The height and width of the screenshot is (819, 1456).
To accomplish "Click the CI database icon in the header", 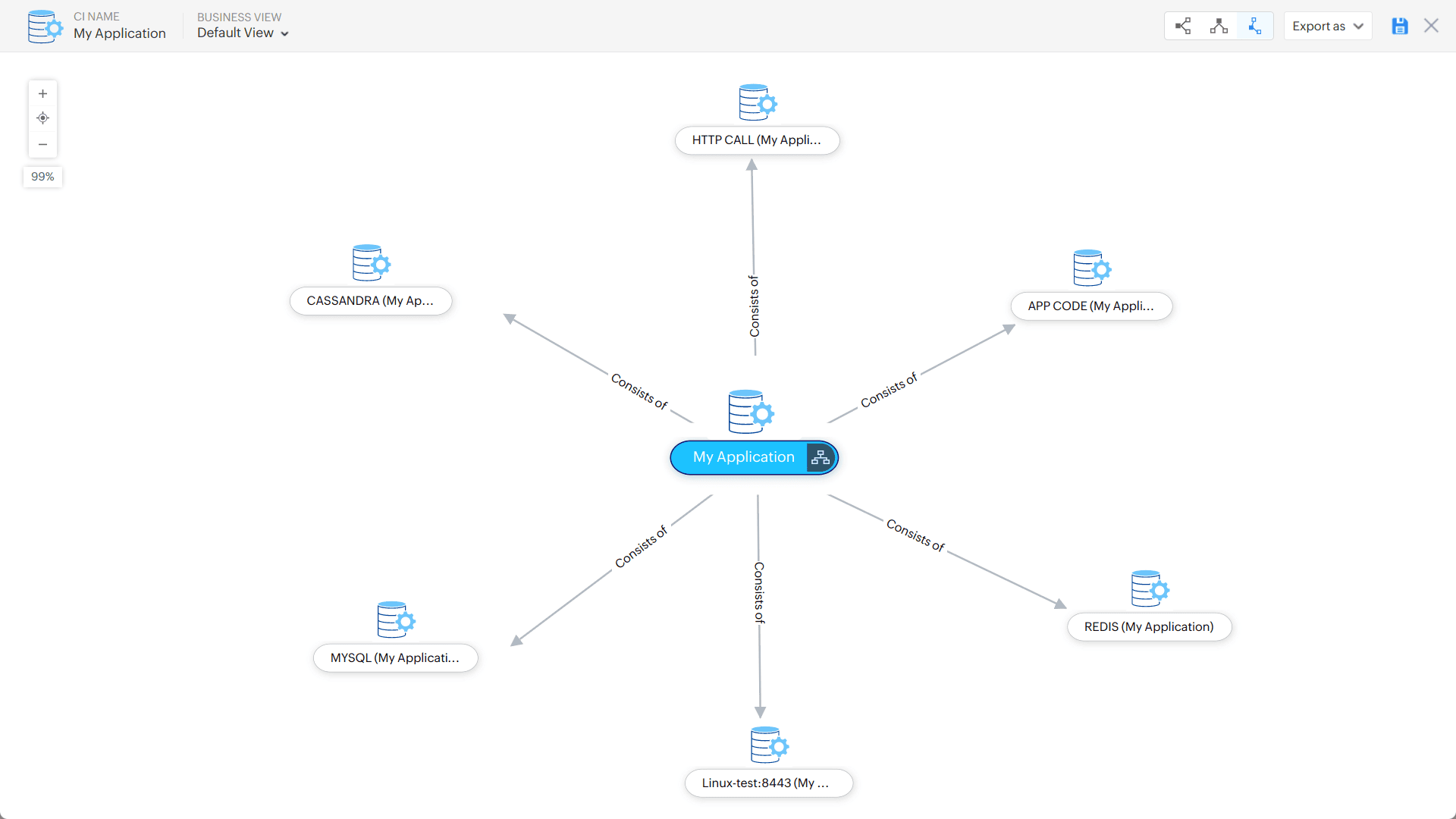I will pyautogui.click(x=44, y=26).
